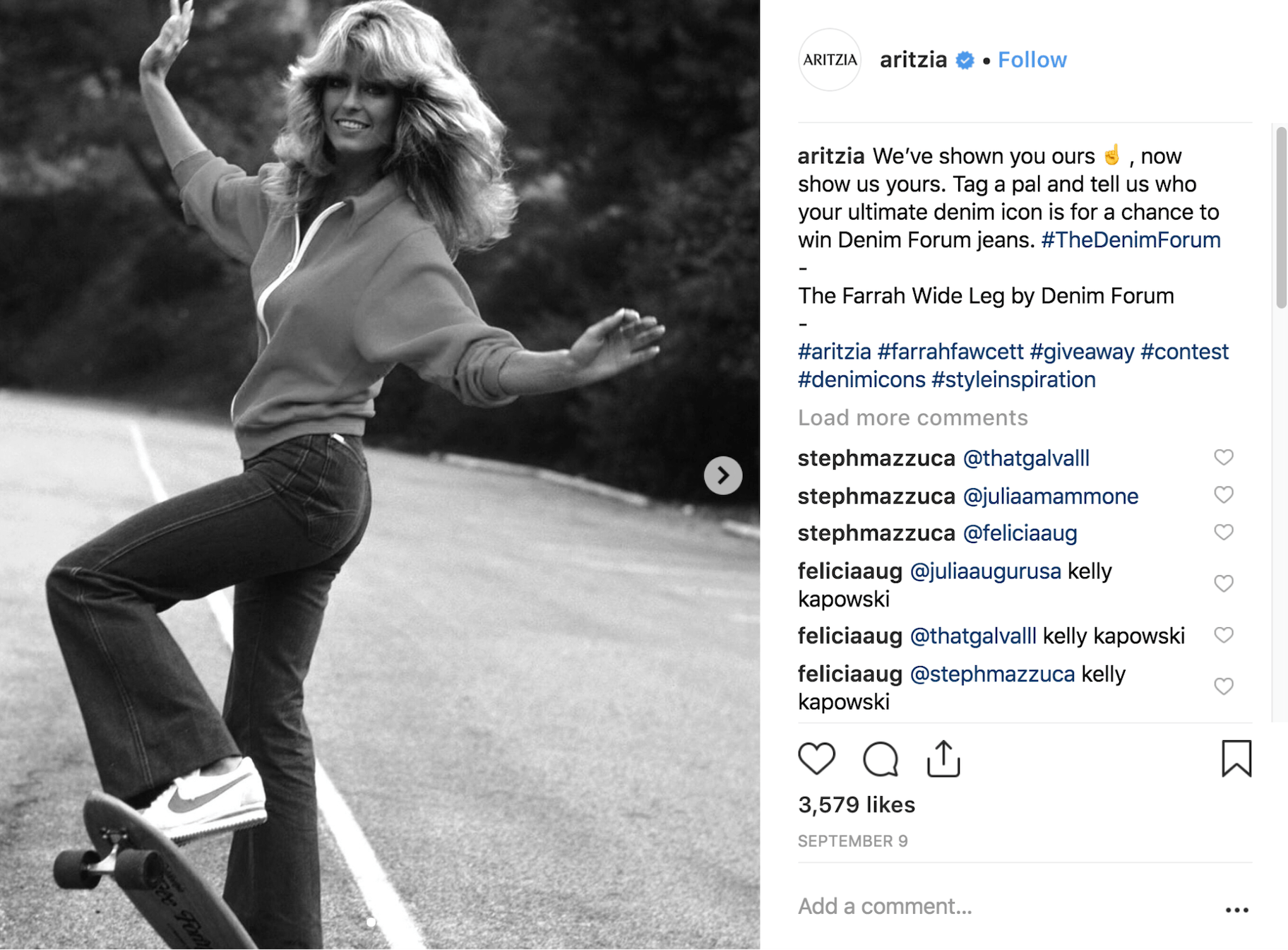Like the post with the heart icon

817,759
